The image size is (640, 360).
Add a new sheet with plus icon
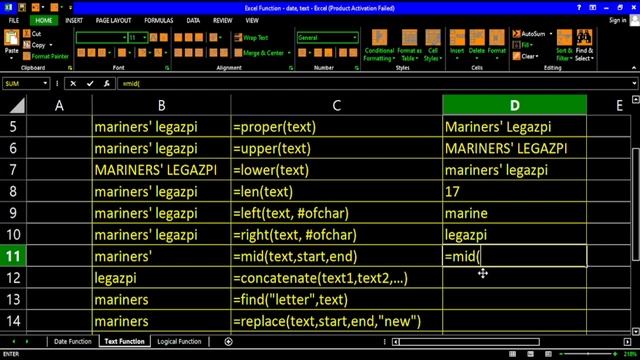coord(229,342)
